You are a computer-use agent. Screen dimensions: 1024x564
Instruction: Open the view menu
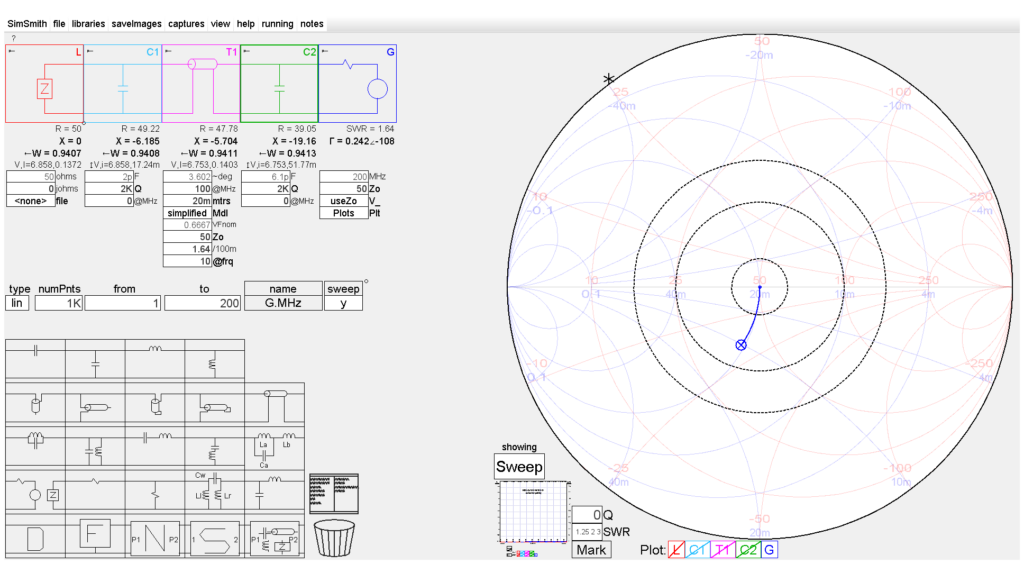click(220, 24)
